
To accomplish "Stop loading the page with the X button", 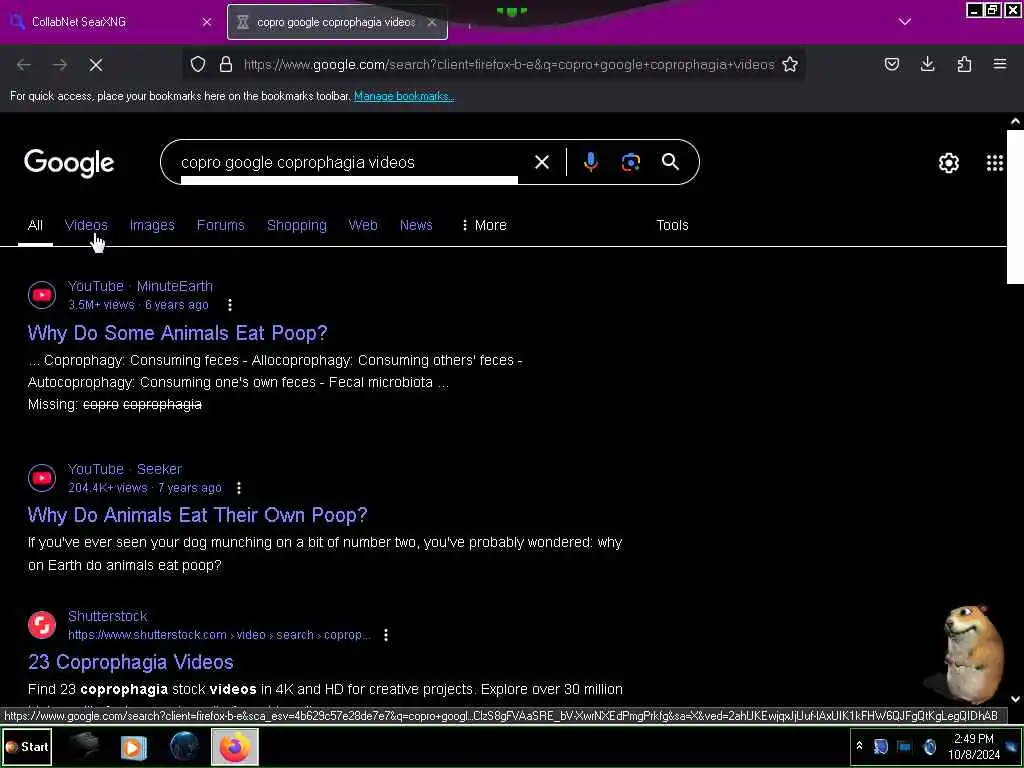I will [95, 65].
